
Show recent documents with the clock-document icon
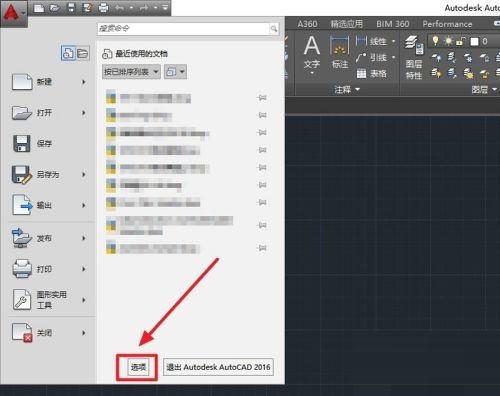point(68,53)
